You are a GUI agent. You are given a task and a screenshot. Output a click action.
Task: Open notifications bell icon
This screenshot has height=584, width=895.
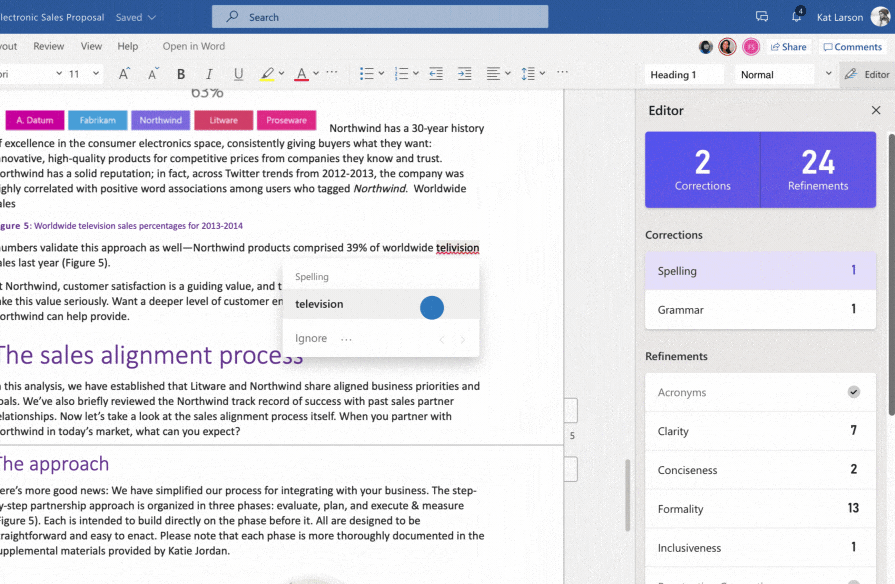(x=797, y=17)
